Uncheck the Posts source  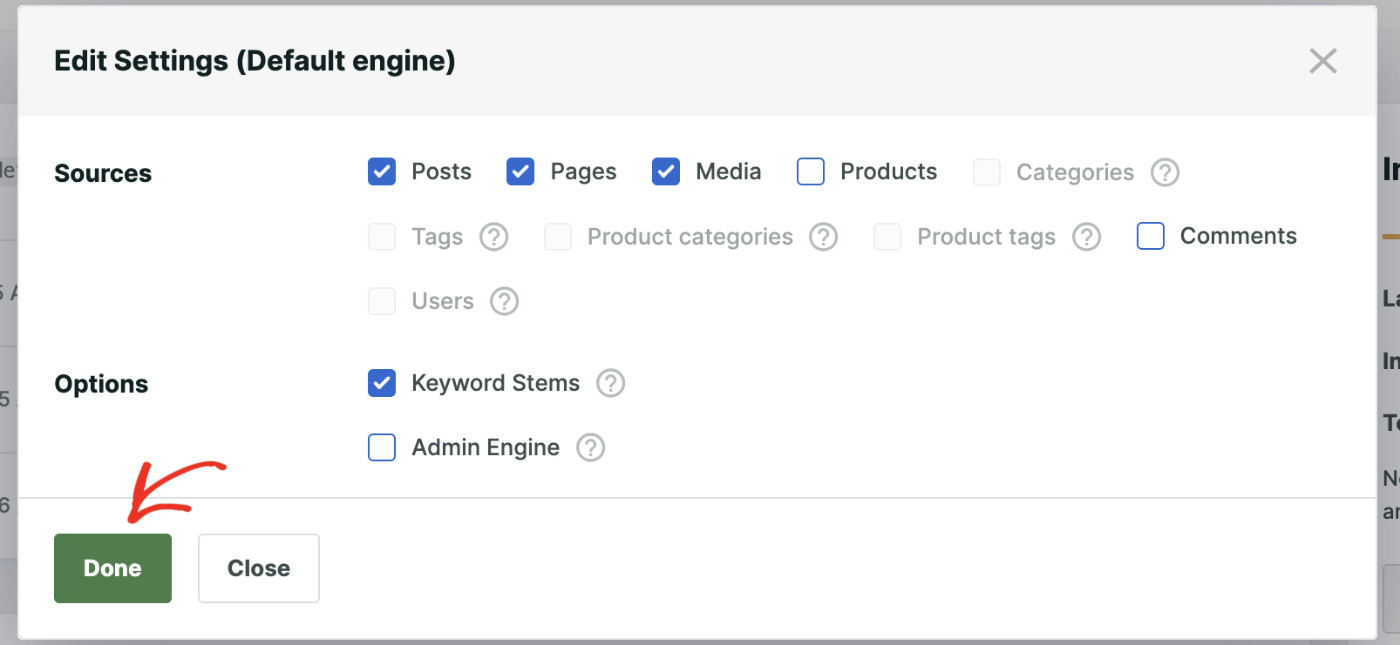[x=382, y=172]
